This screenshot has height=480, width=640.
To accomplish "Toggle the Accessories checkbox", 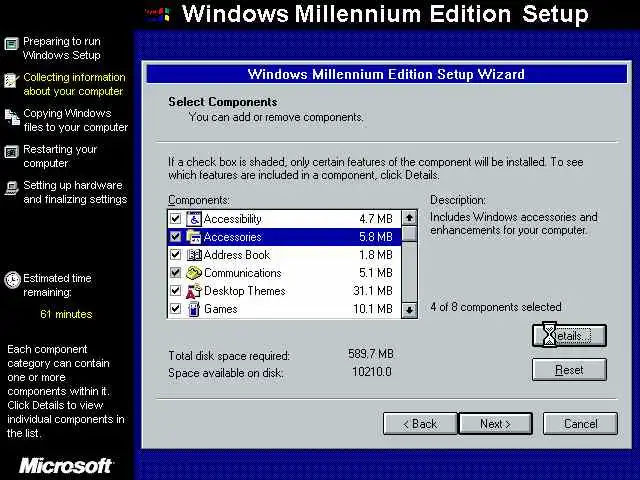I will point(176,237).
